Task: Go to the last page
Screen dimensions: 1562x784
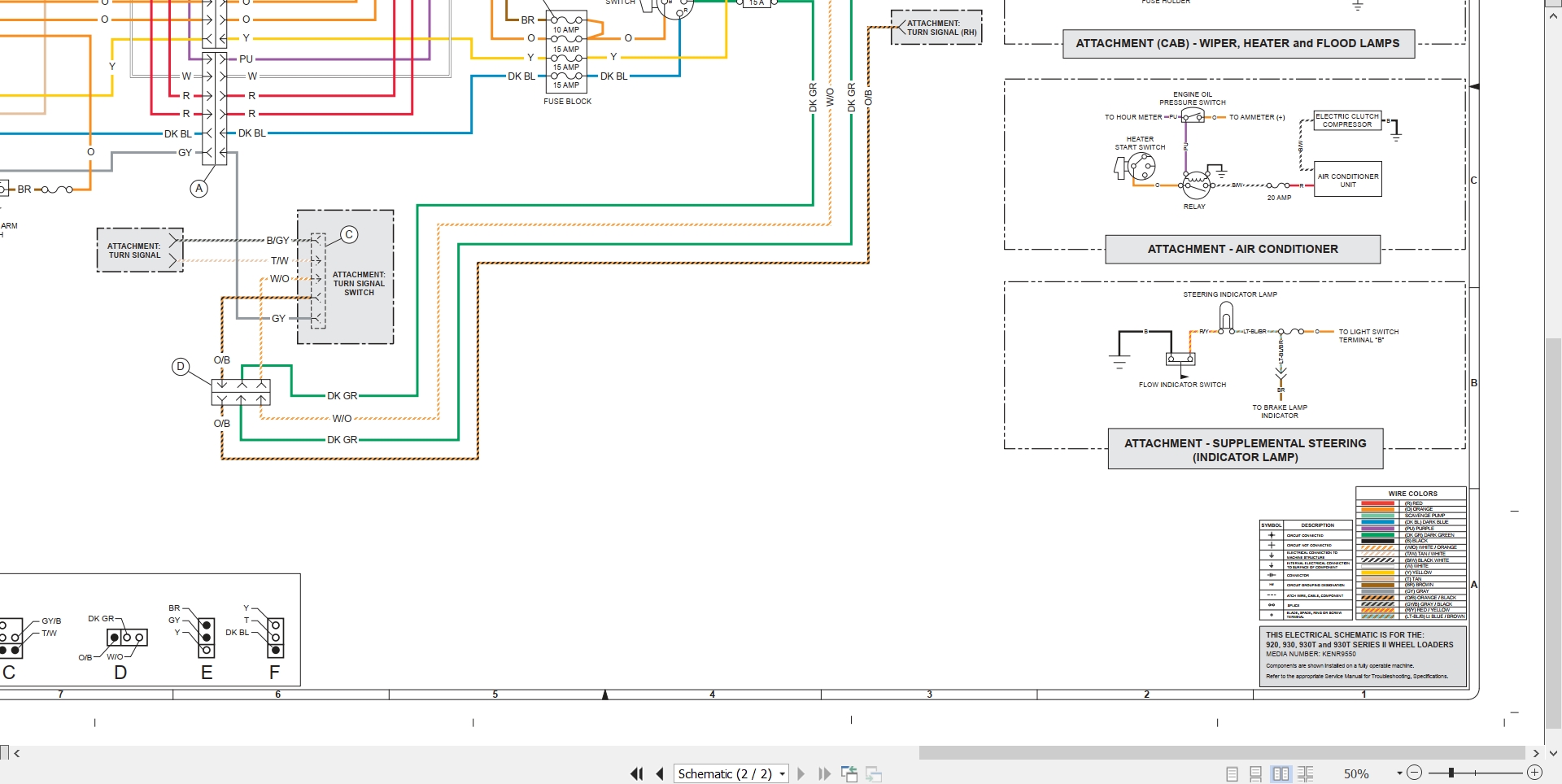Action: click(x=824, y=773)
